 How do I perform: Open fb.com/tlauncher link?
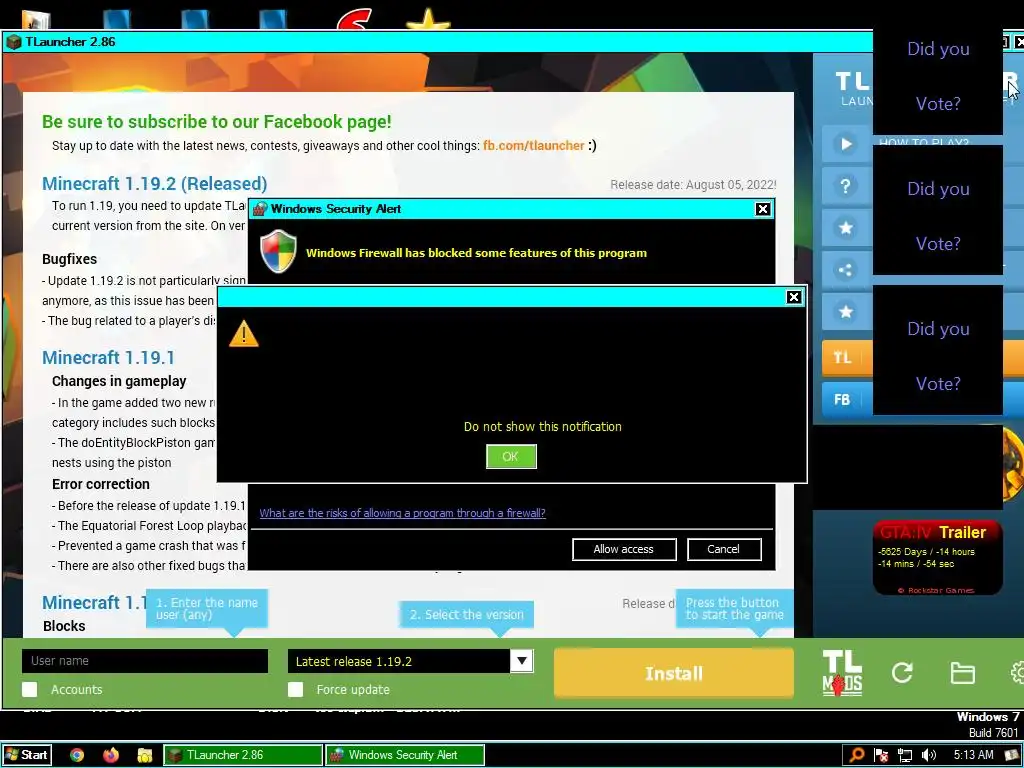coord(534,146)
